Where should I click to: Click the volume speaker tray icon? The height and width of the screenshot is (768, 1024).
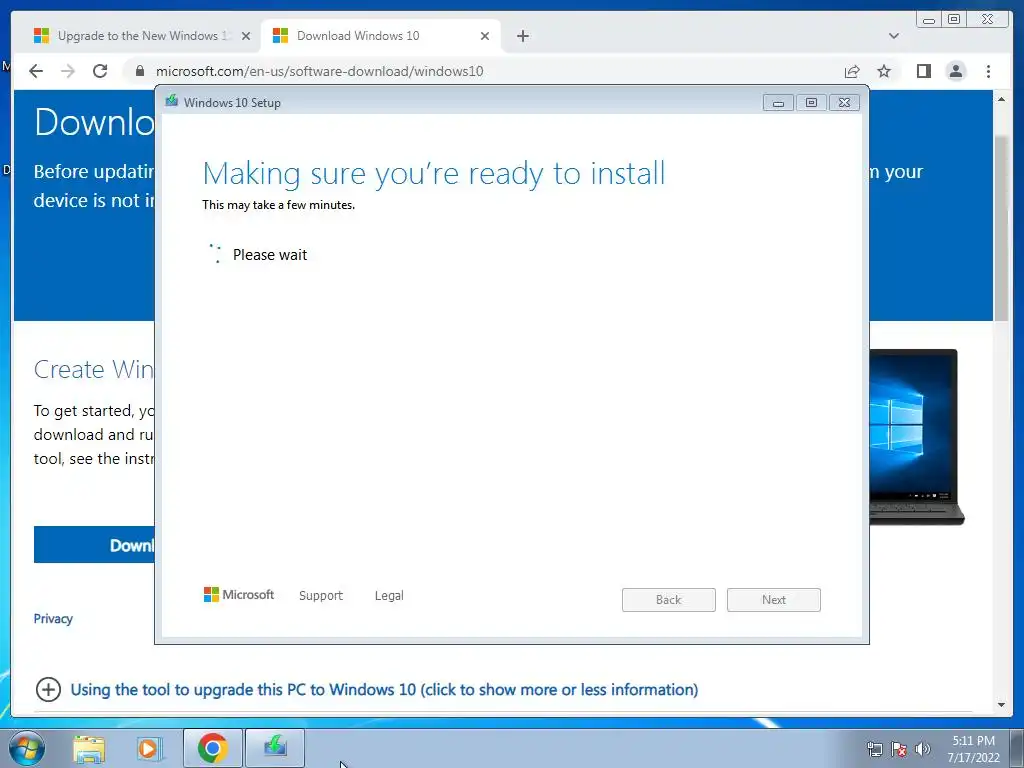point(923,749)
